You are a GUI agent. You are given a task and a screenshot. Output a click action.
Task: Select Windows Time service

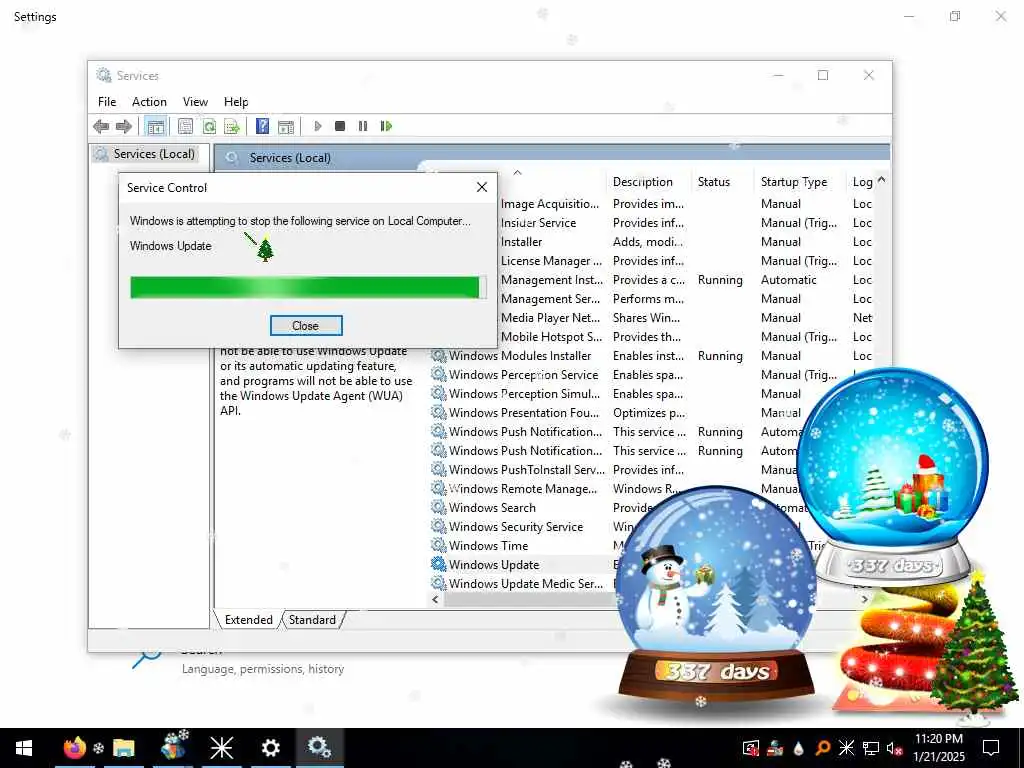tap(488, 545)
